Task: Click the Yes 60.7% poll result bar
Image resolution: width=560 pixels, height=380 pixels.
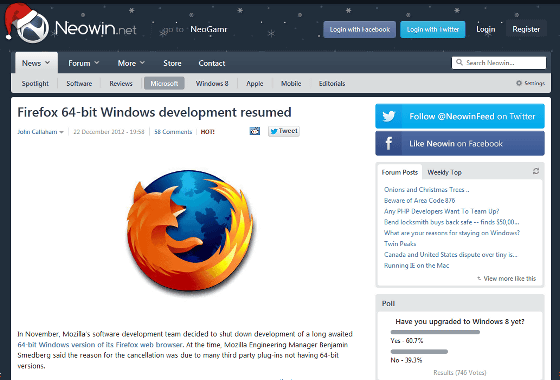Action: tap(435, 332)
